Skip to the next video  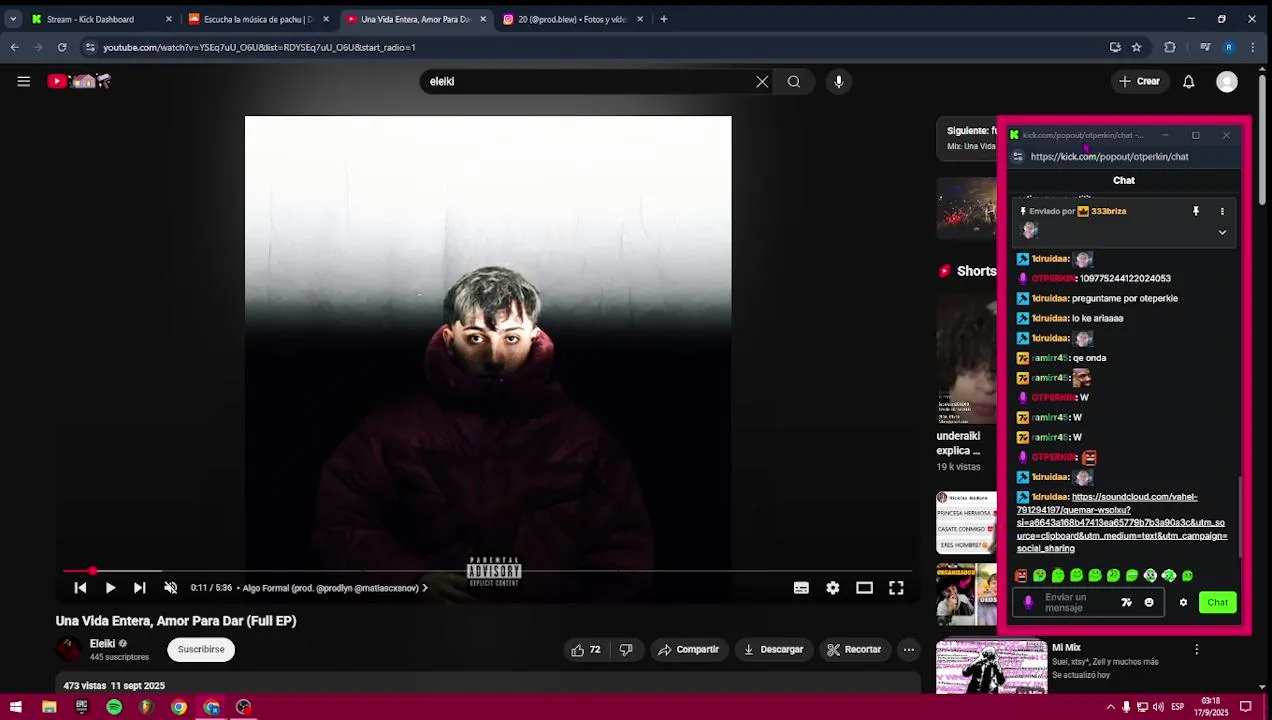click(x=140, y=588)
